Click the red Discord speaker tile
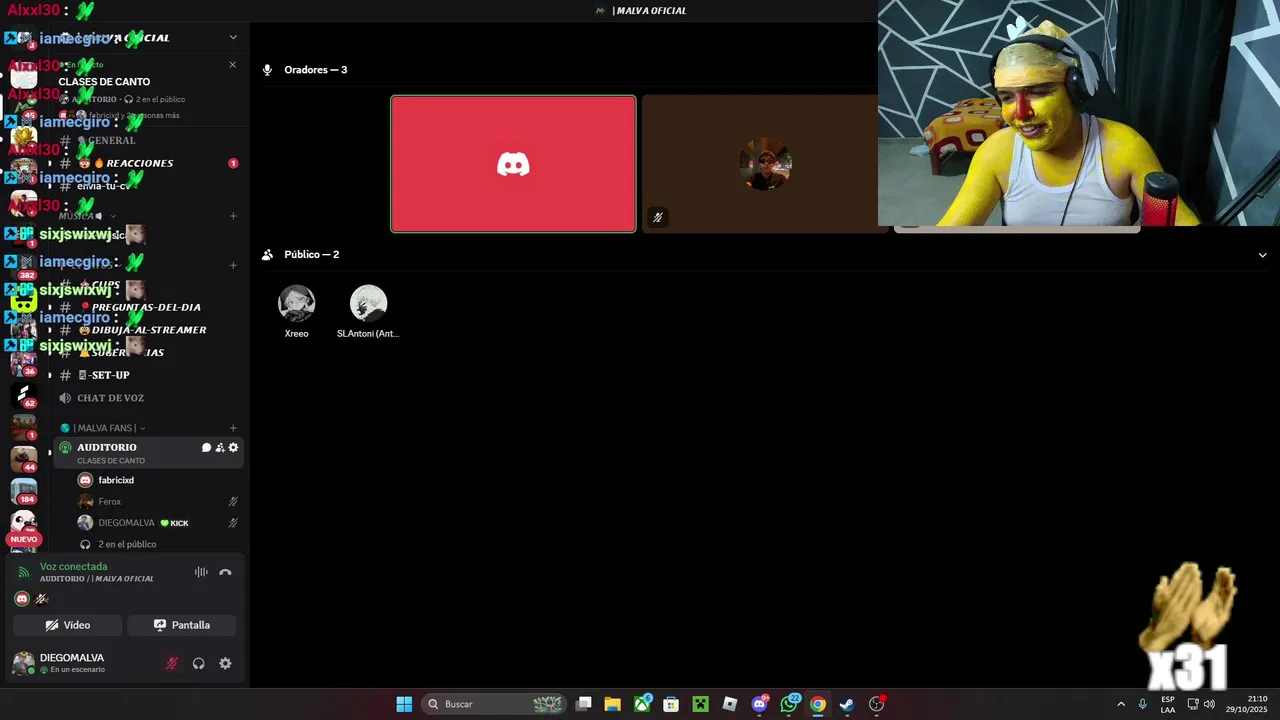 tap(513, 164)
